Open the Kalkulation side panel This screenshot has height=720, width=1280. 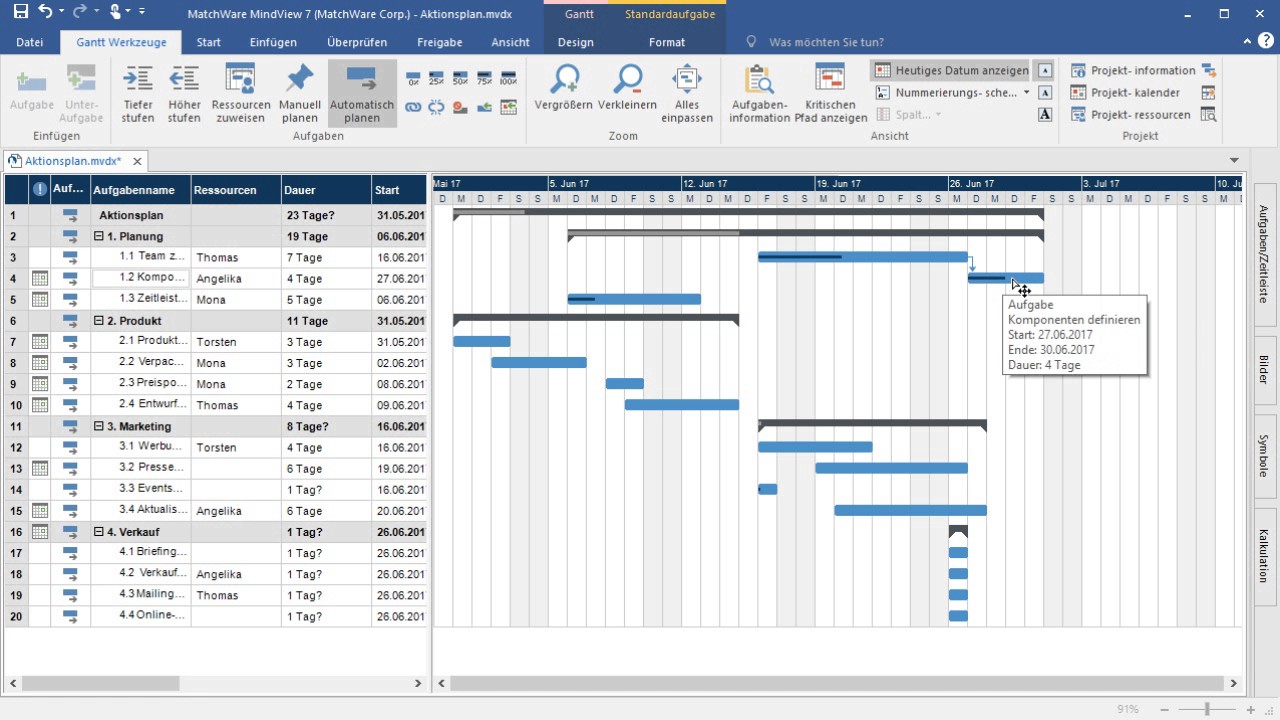[x=1264, y=556]
